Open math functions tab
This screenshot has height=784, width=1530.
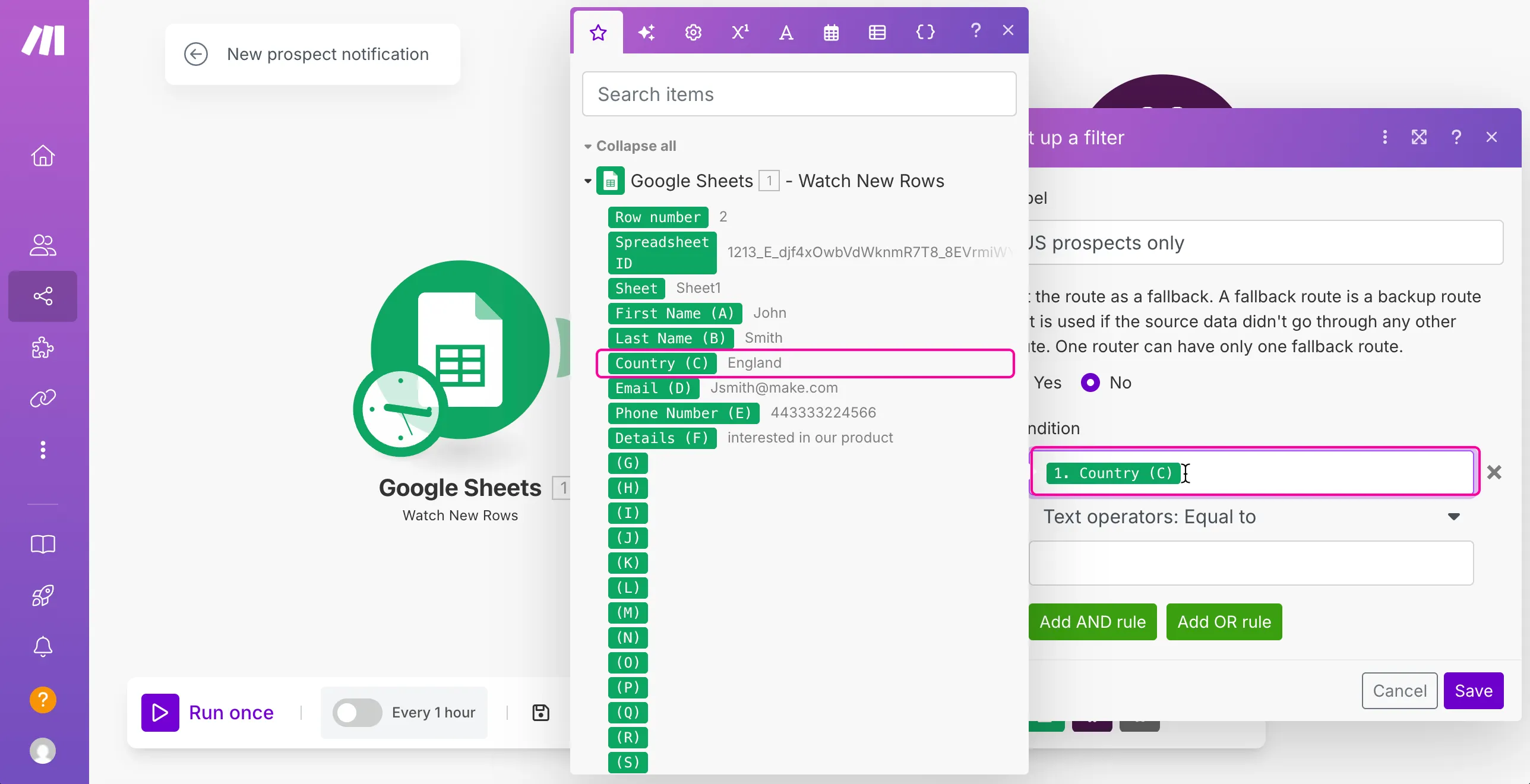coord(740,32)
